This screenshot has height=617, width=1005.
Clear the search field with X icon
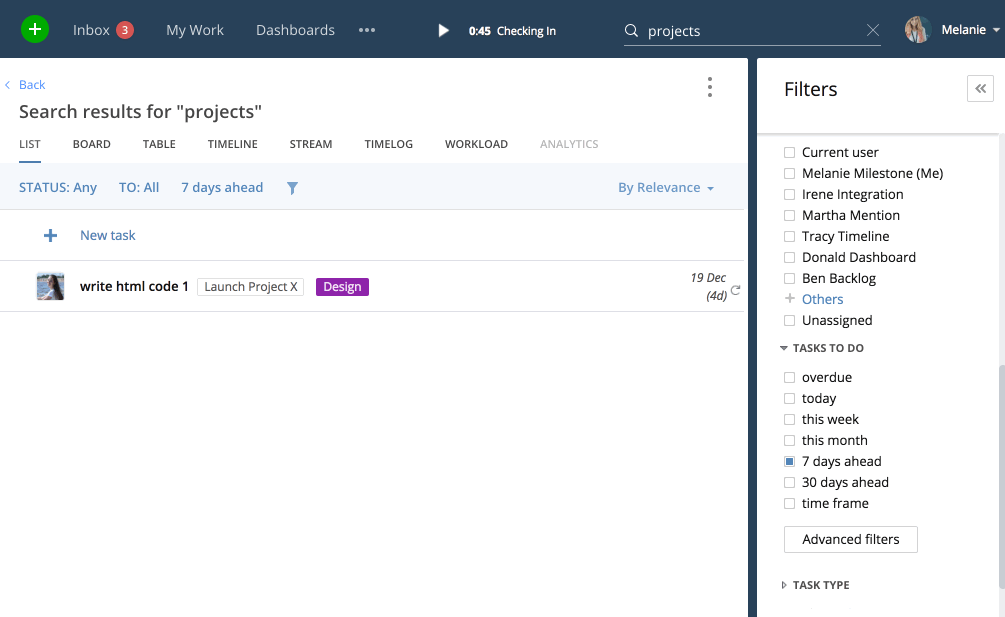click(873, 31)
